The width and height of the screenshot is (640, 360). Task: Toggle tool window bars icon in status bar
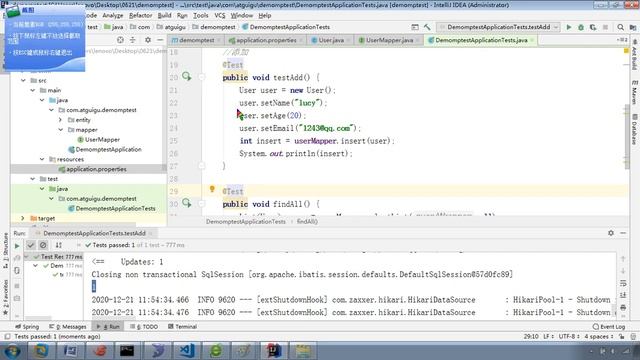pyautogui.click(x=7, y=336)
